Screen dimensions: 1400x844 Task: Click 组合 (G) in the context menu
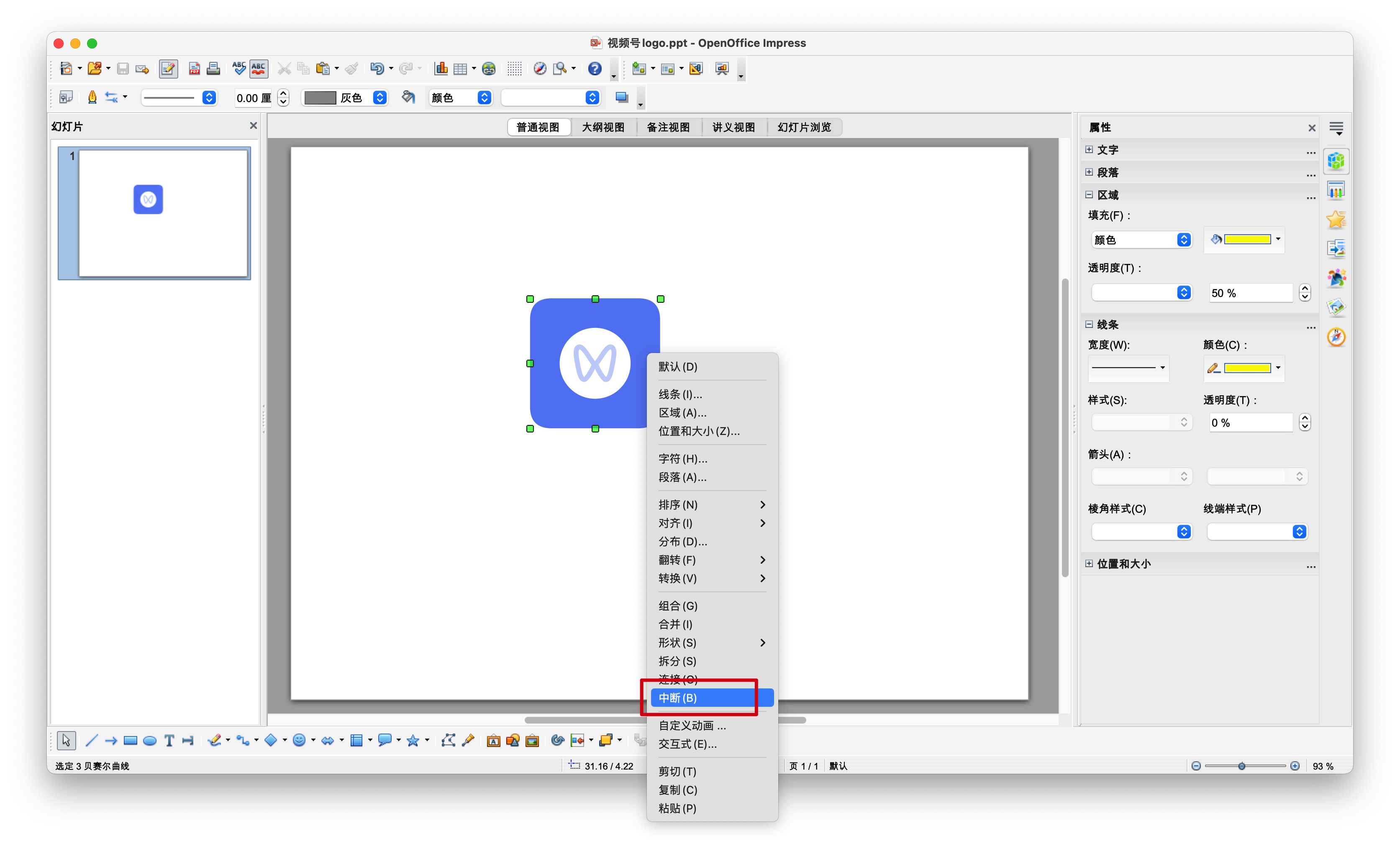pos(678,606)
